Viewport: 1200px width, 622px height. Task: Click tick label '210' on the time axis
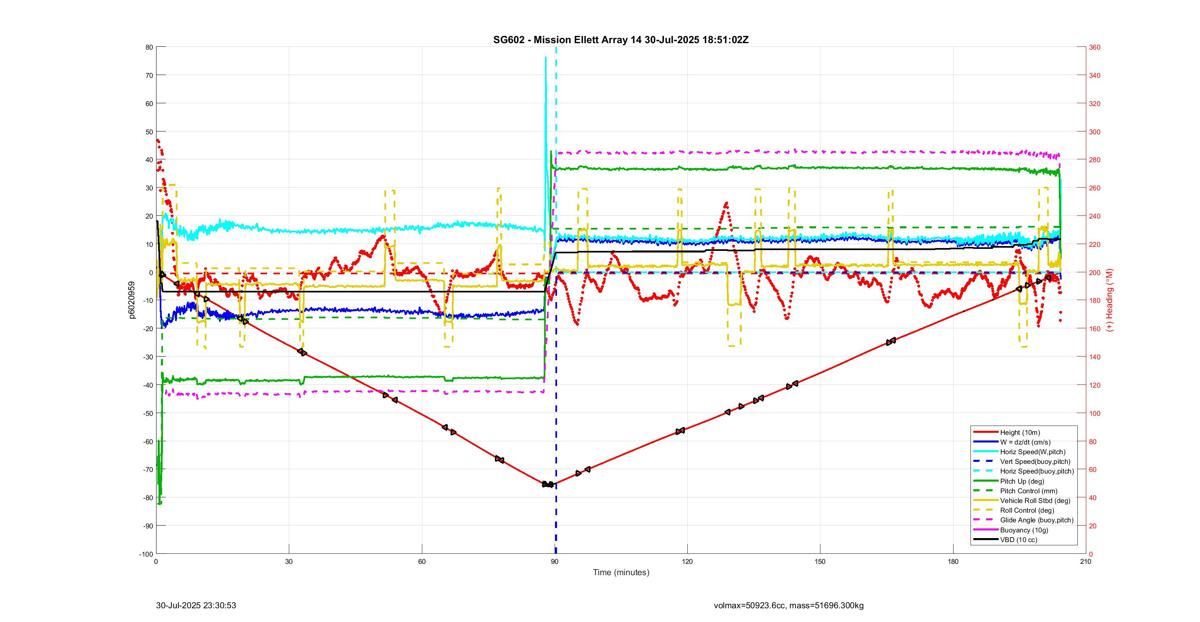pyautogui.click(x=1085, y=562)
